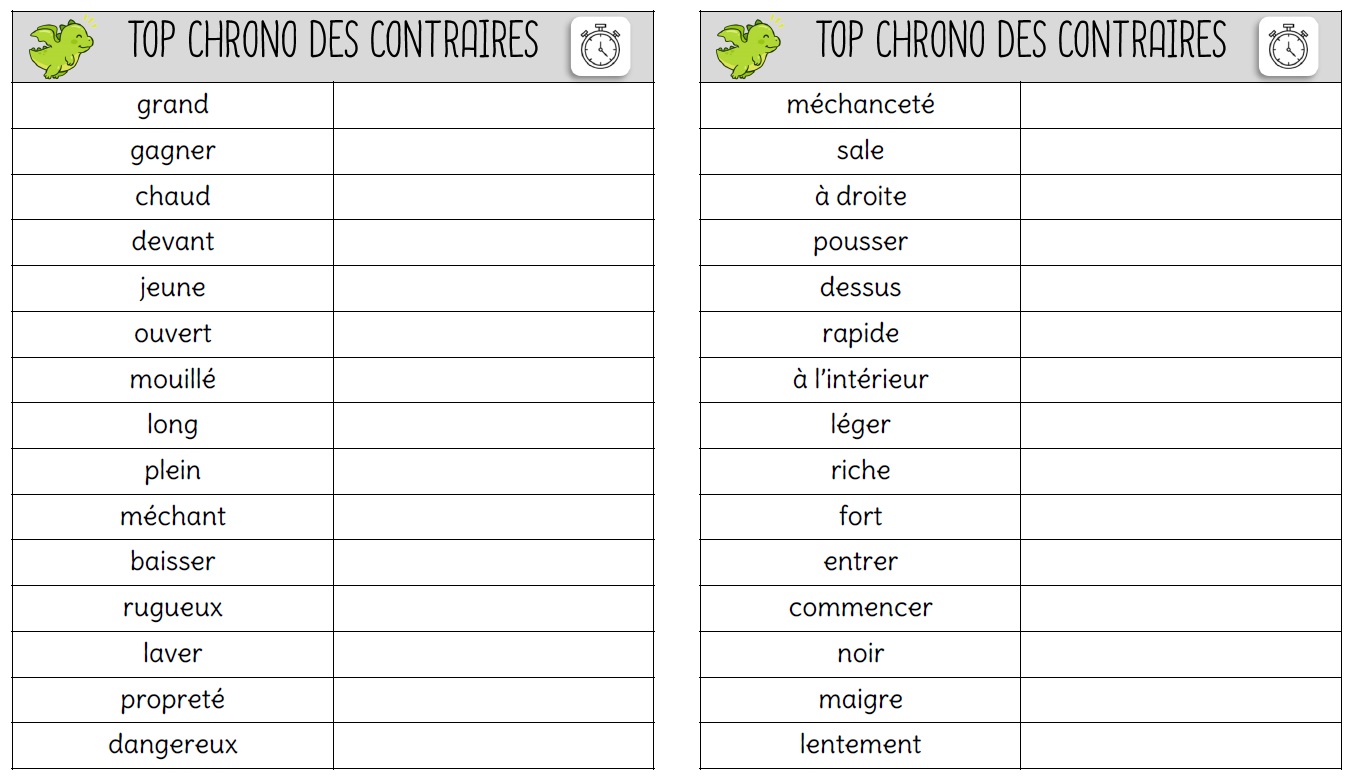Image resolution: width=1361 pixels, height=781 pixels.
Task: Select the blank cell next to 'gagner'
Action: [x=493, y=151]
